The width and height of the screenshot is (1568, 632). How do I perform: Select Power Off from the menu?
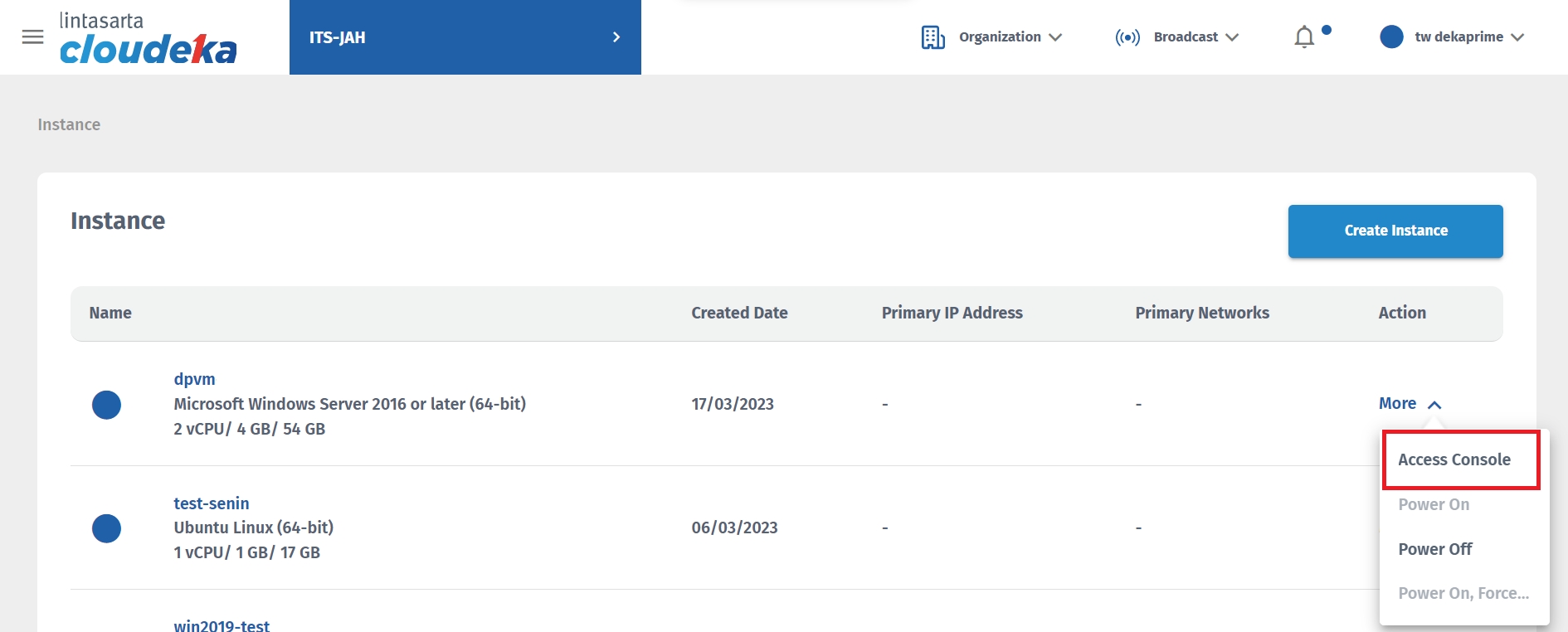click(x=1435, y=549)
